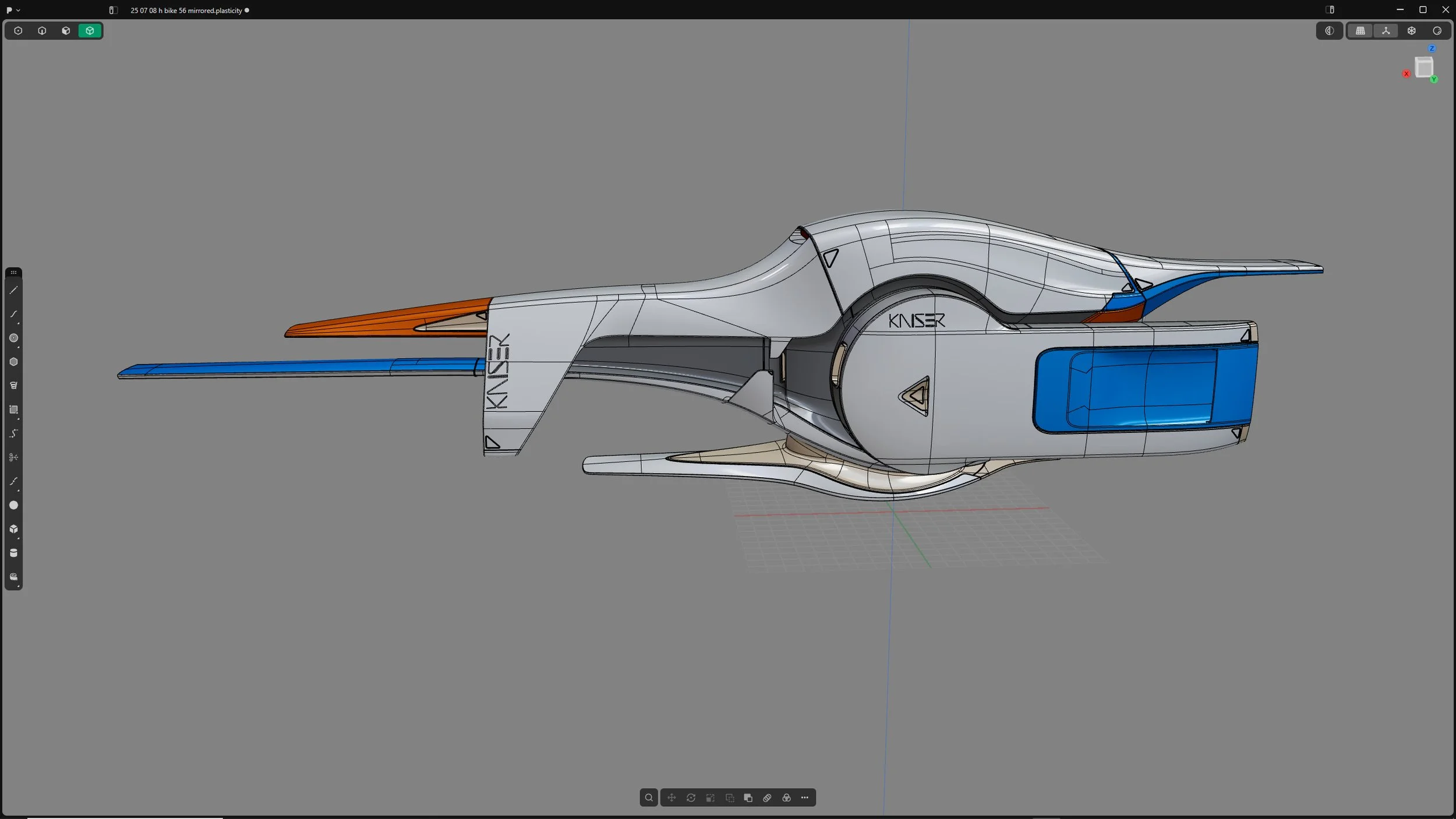Viewport: 1456px width, 819px height.
Task: Select the Circle tool
Action: (x=13, y=338)
